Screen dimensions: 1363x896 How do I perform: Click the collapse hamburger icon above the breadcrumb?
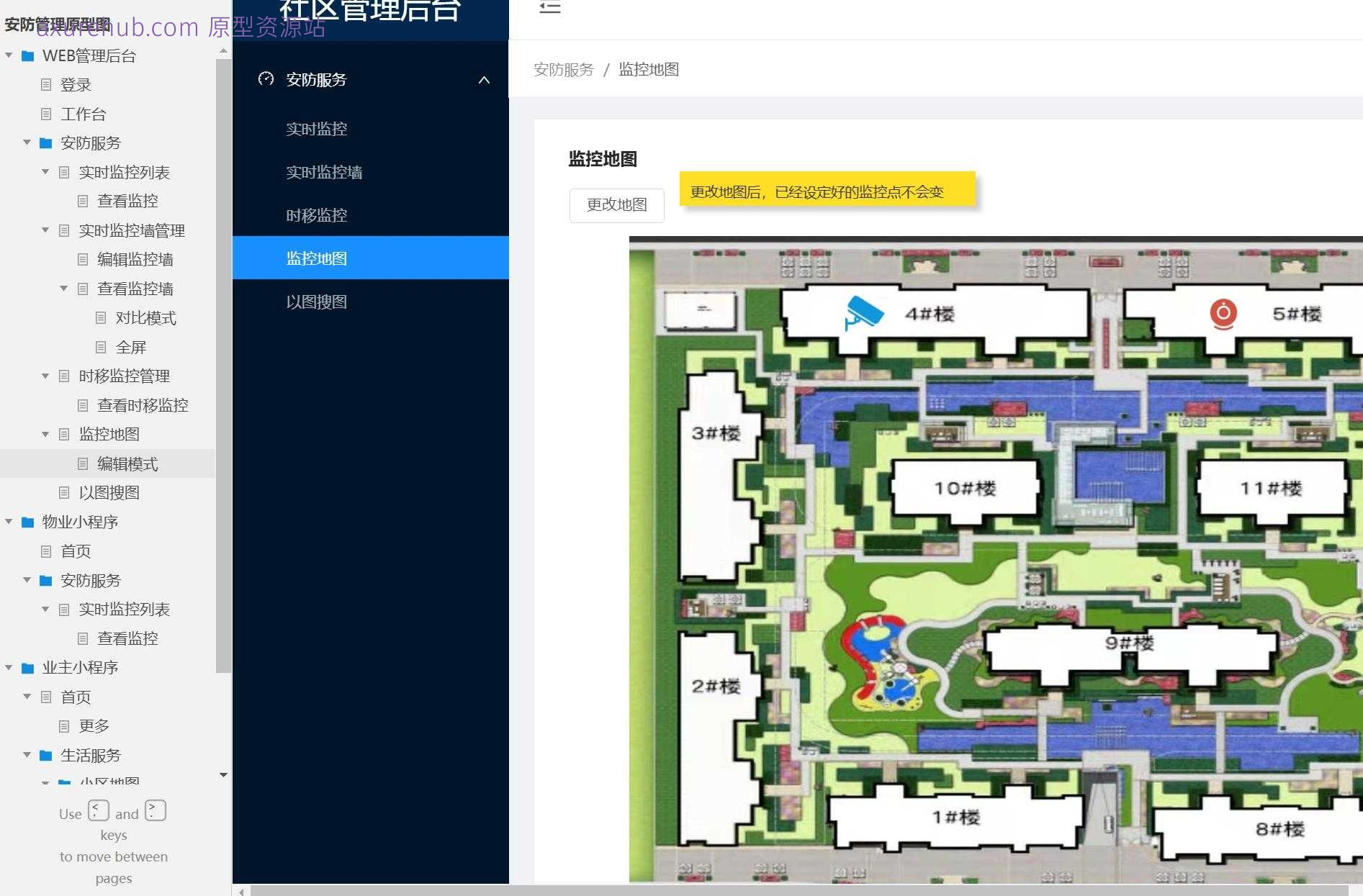[x=549, y=8]
